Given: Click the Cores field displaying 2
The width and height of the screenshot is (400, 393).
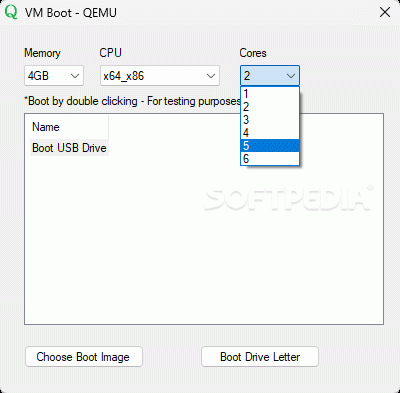Looking at the screenshot, I should point(270,76).
